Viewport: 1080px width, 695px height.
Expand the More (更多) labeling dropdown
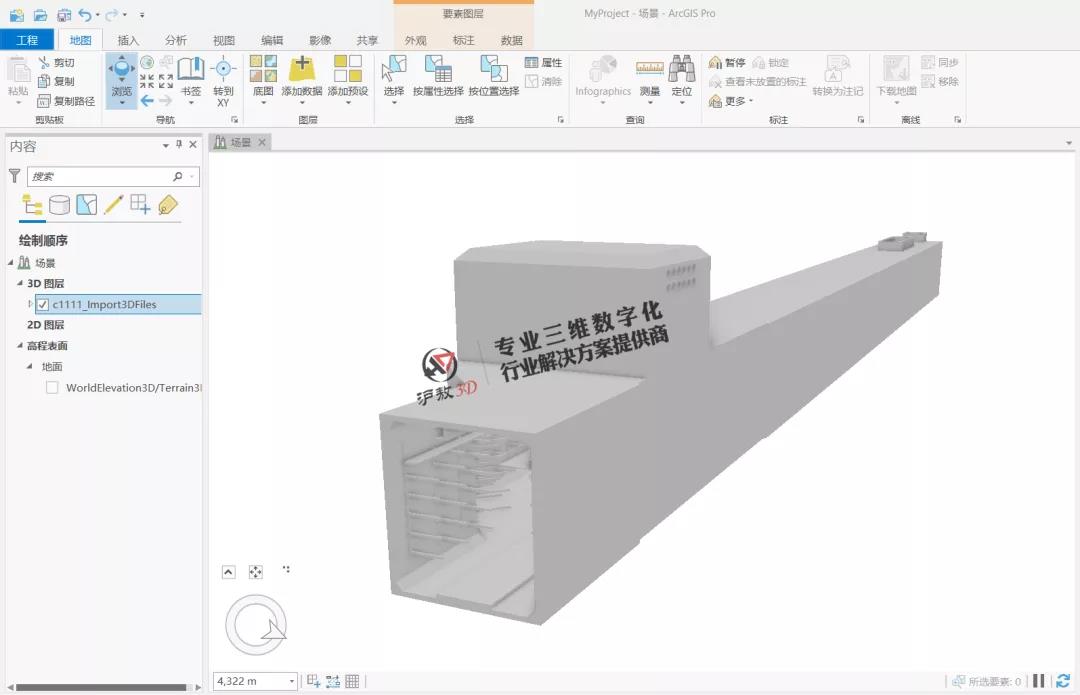click(x=731, y=101)
